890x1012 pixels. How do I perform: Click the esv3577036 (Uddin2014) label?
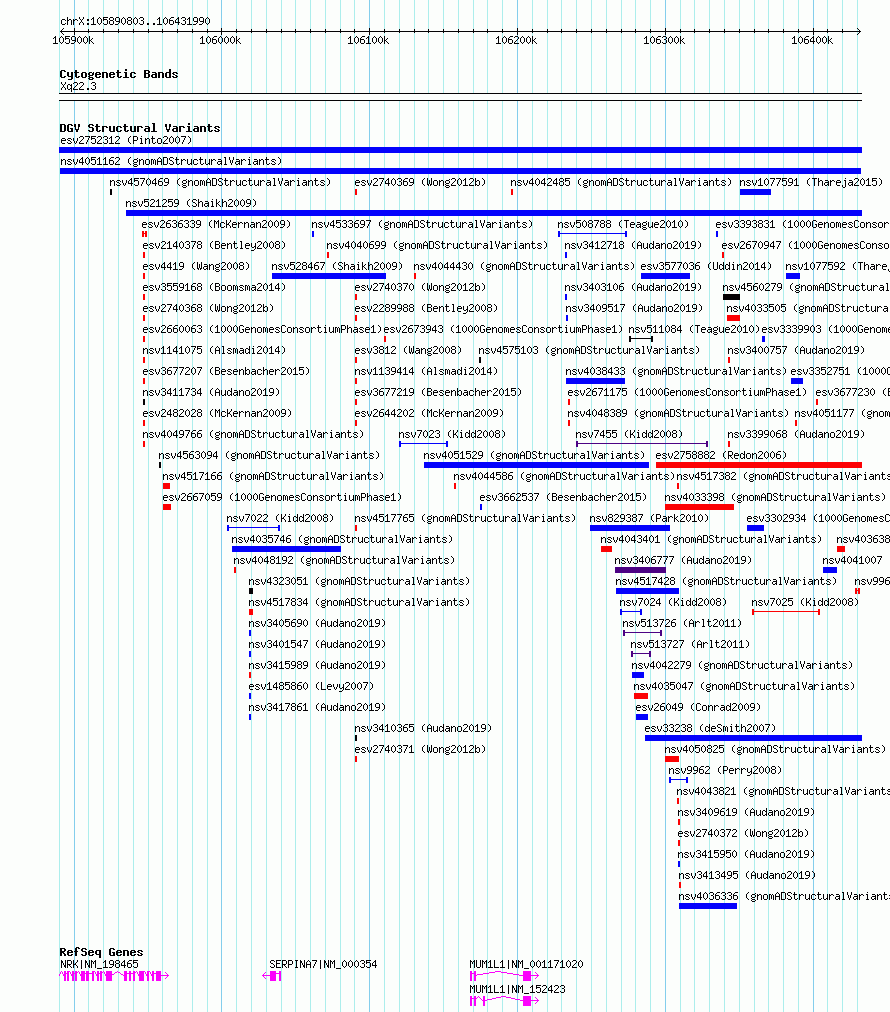coord(706,267)
